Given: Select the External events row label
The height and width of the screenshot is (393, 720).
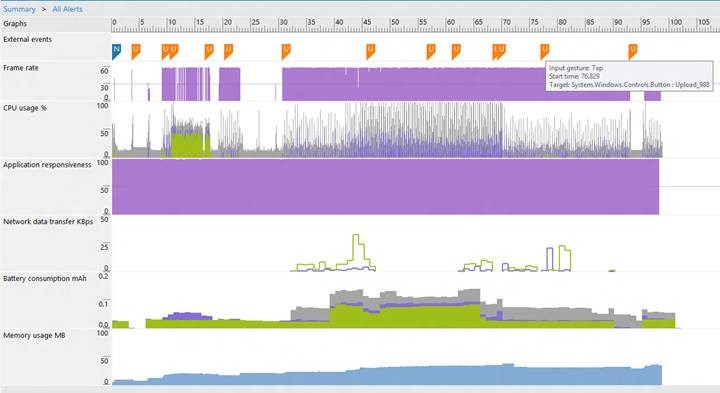Looking at the screenshot, I should [28, 39].
